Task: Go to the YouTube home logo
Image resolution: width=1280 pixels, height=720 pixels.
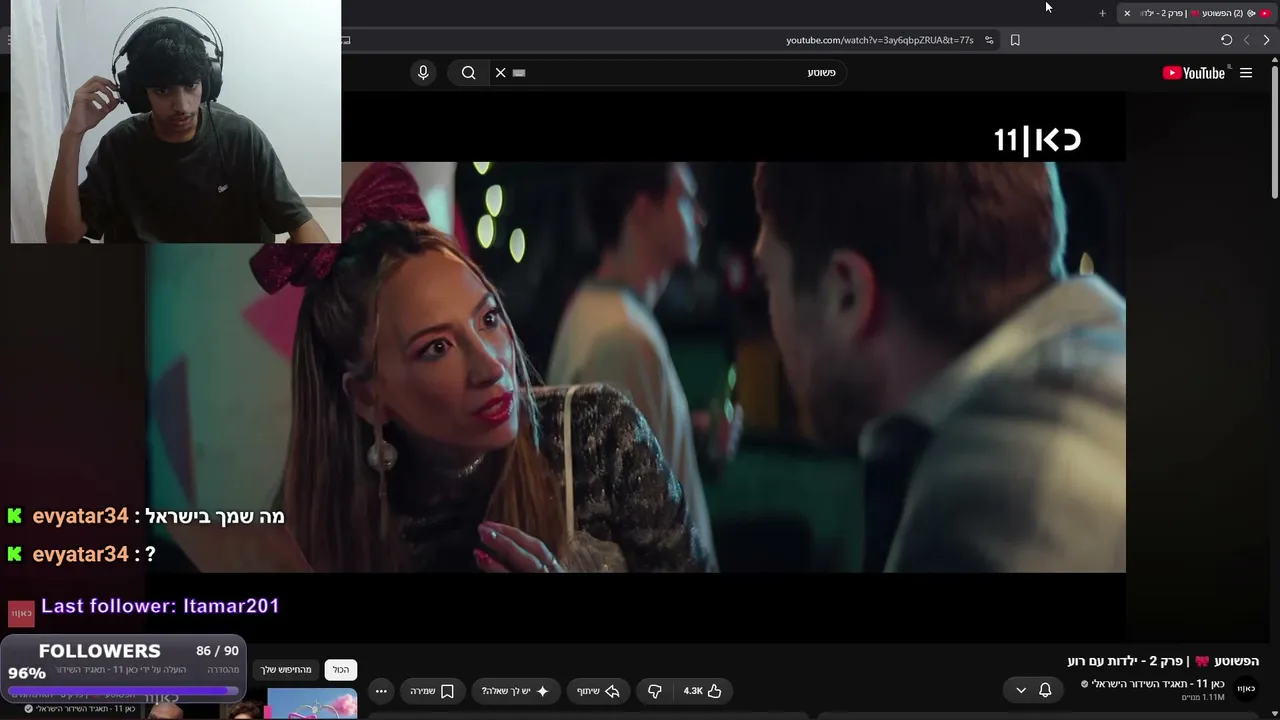Action: [x=1194, y=72]
